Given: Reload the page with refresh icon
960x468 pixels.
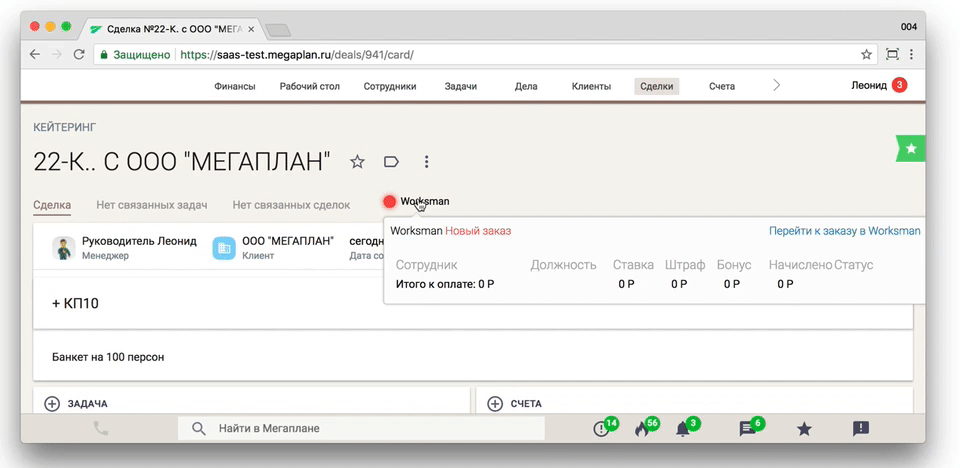Looking at the screenshot, I should 78,55.
